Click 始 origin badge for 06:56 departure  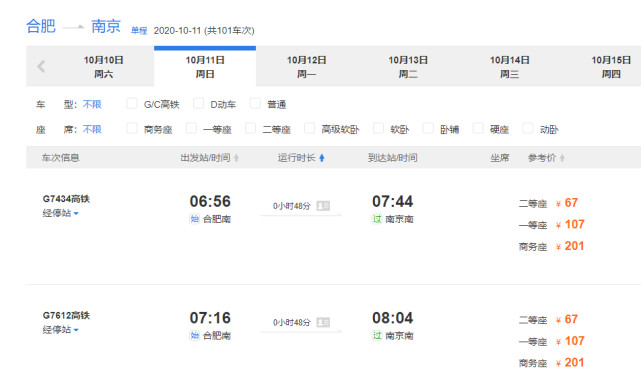(195, 219)
